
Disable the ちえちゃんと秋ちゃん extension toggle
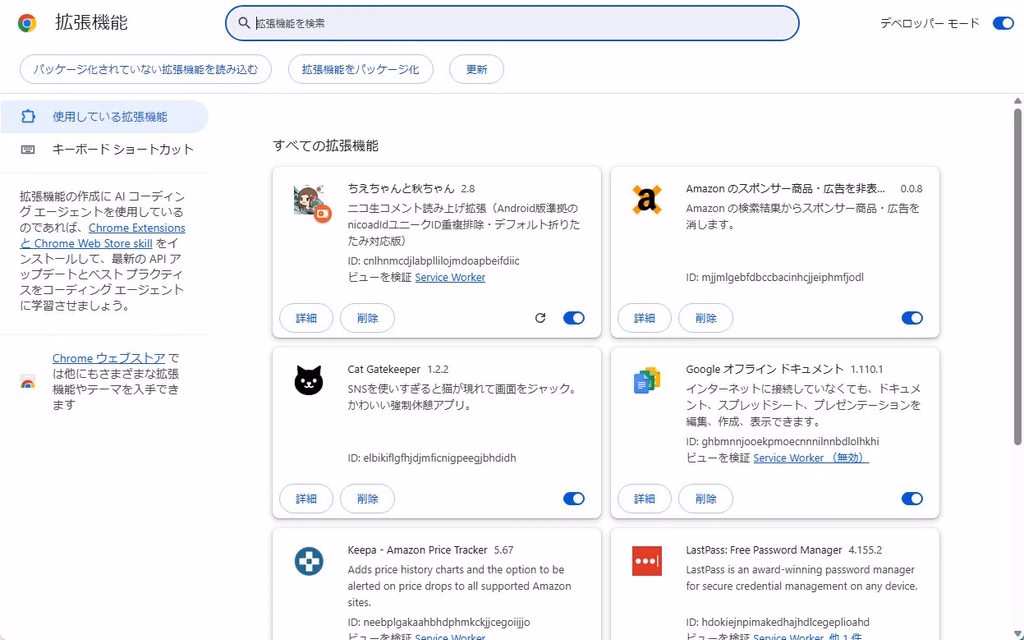click(574, 318)
